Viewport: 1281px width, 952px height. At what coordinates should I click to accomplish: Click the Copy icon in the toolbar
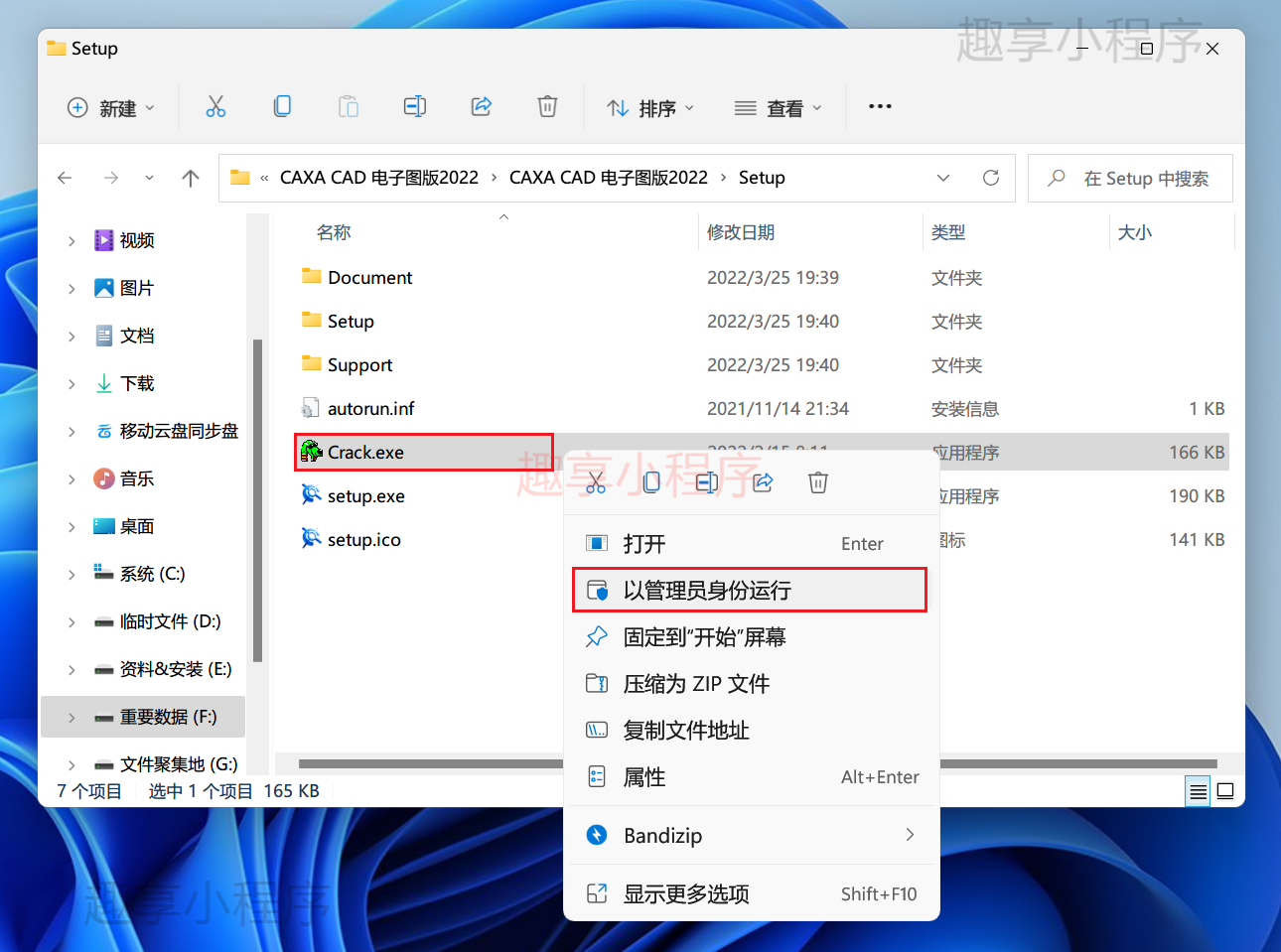(x=282, y=106)
